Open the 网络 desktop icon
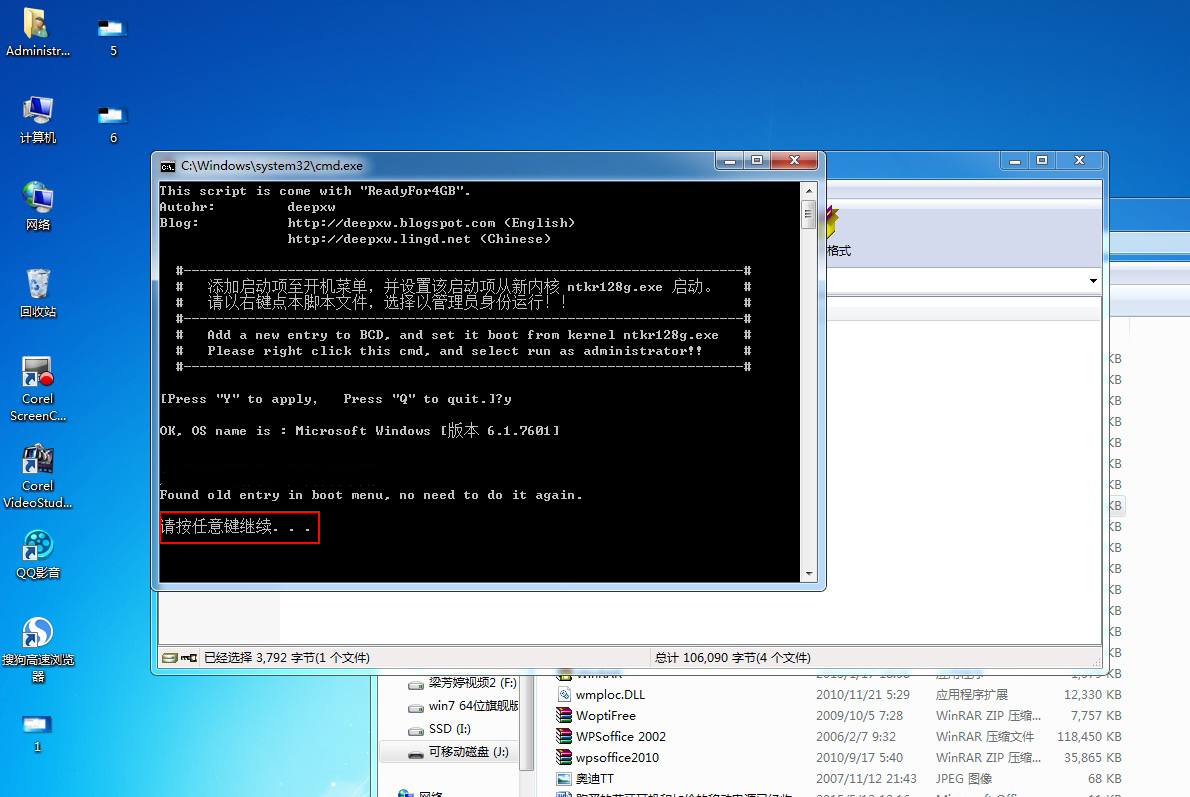Viewport: 1190px width, 797px height. [x=37, y=206]
